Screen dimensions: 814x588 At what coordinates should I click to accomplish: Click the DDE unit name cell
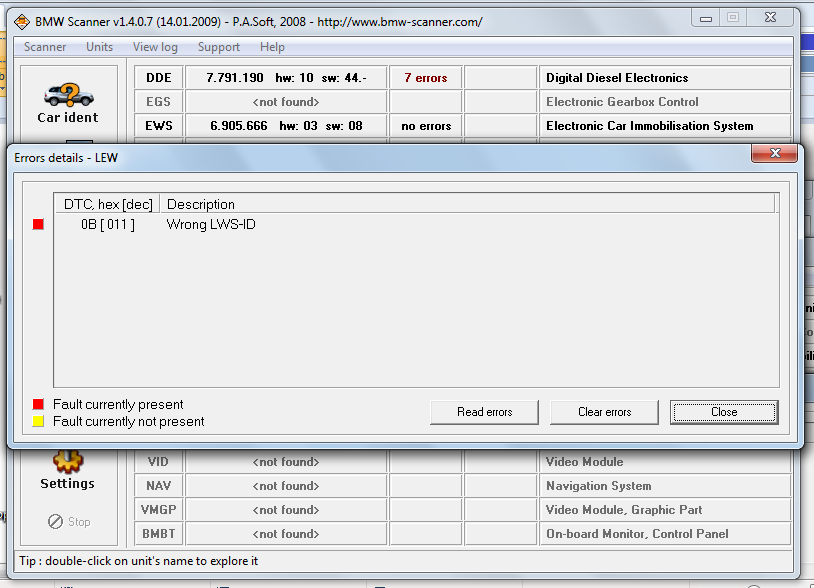point(159,78)
